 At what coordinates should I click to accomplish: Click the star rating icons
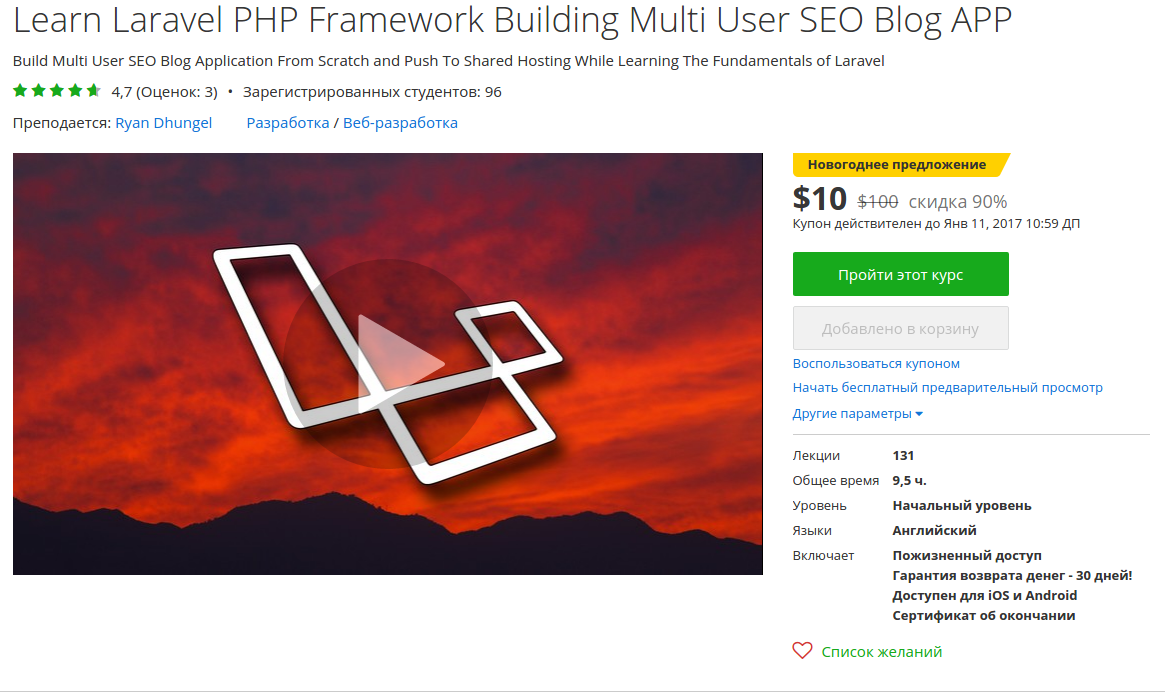click(57, 92)
